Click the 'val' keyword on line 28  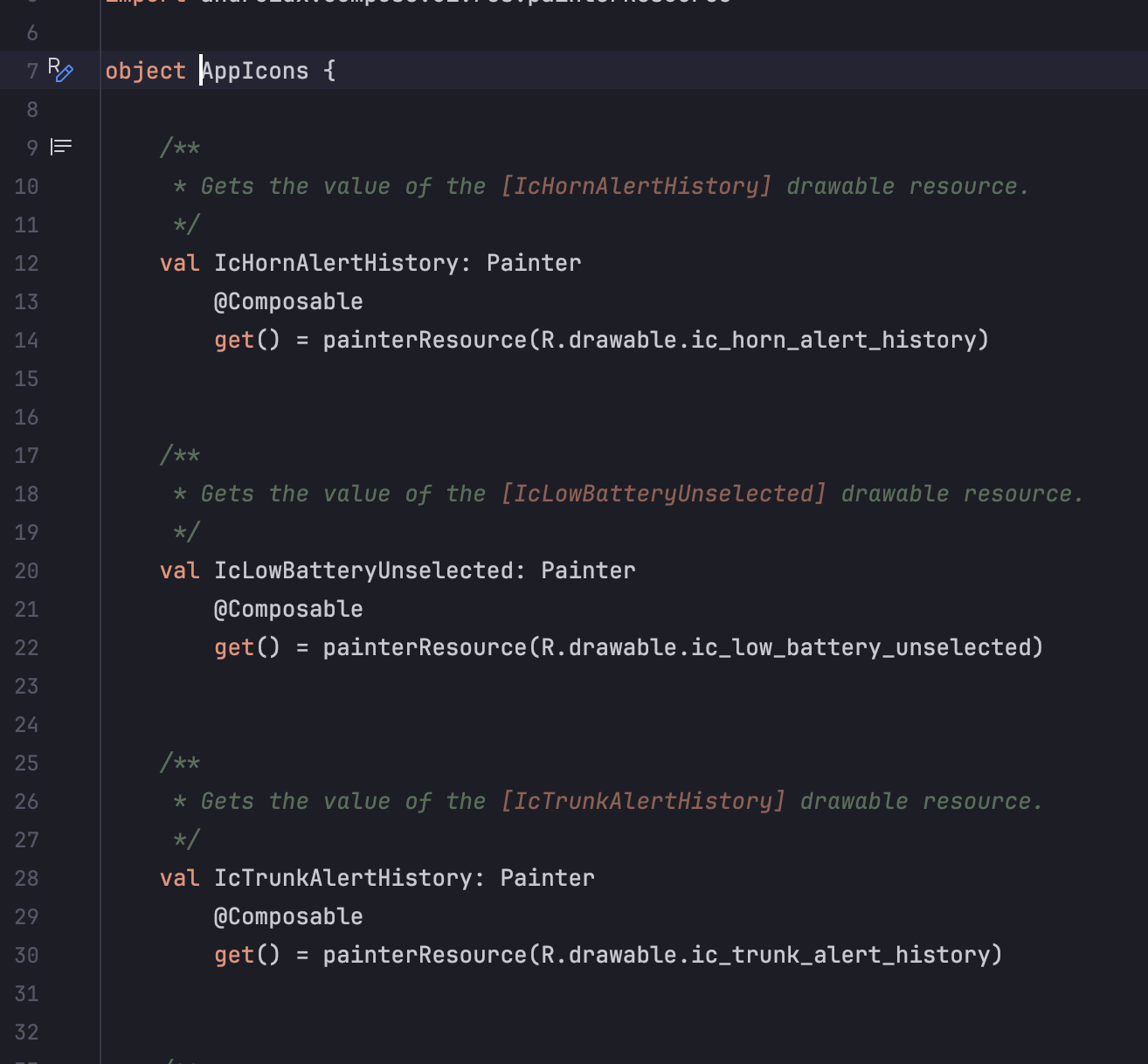pyautogui.click(x=180, y=878)
